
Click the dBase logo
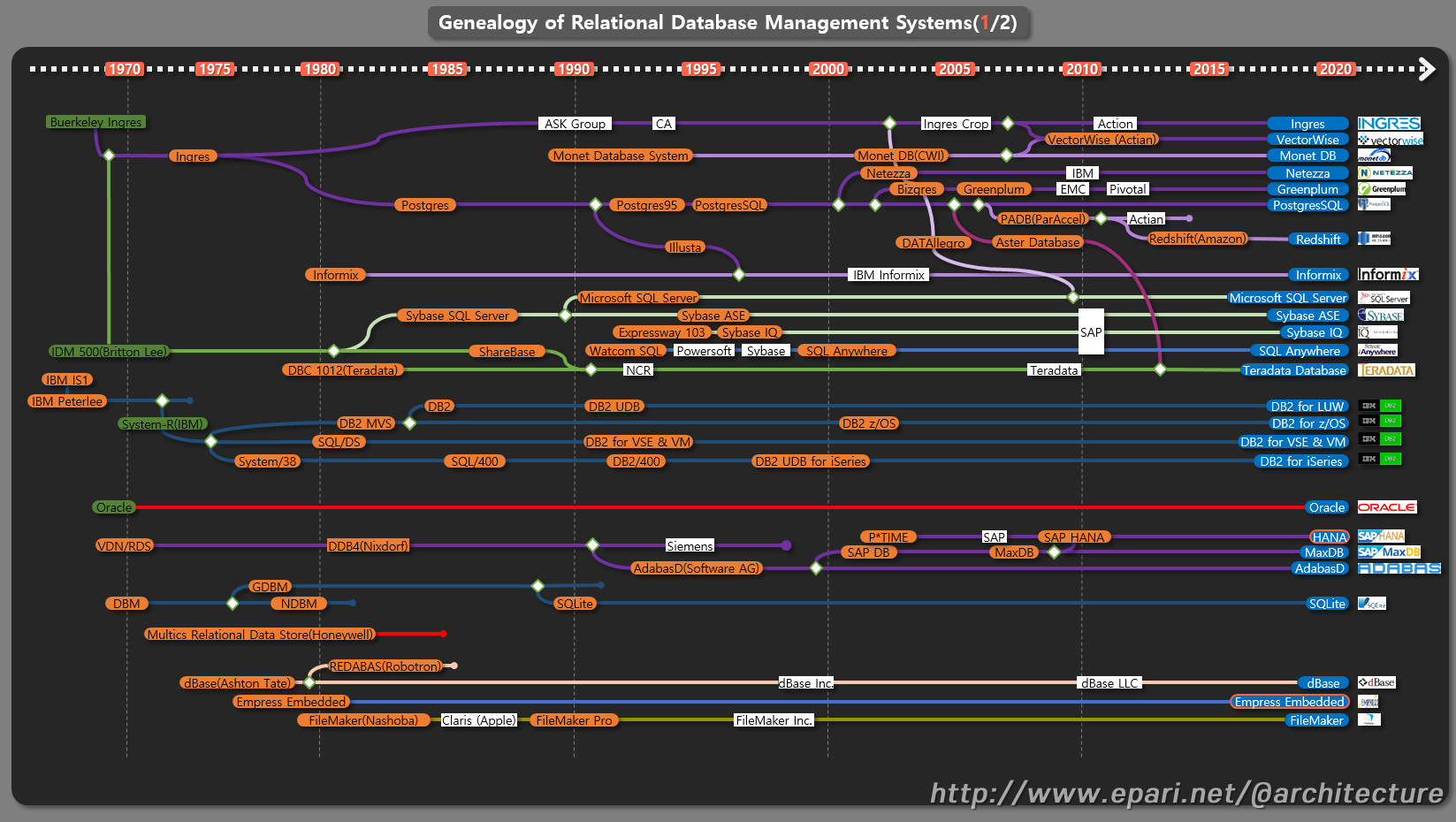pyautogui.click(x=1377, y=682)
